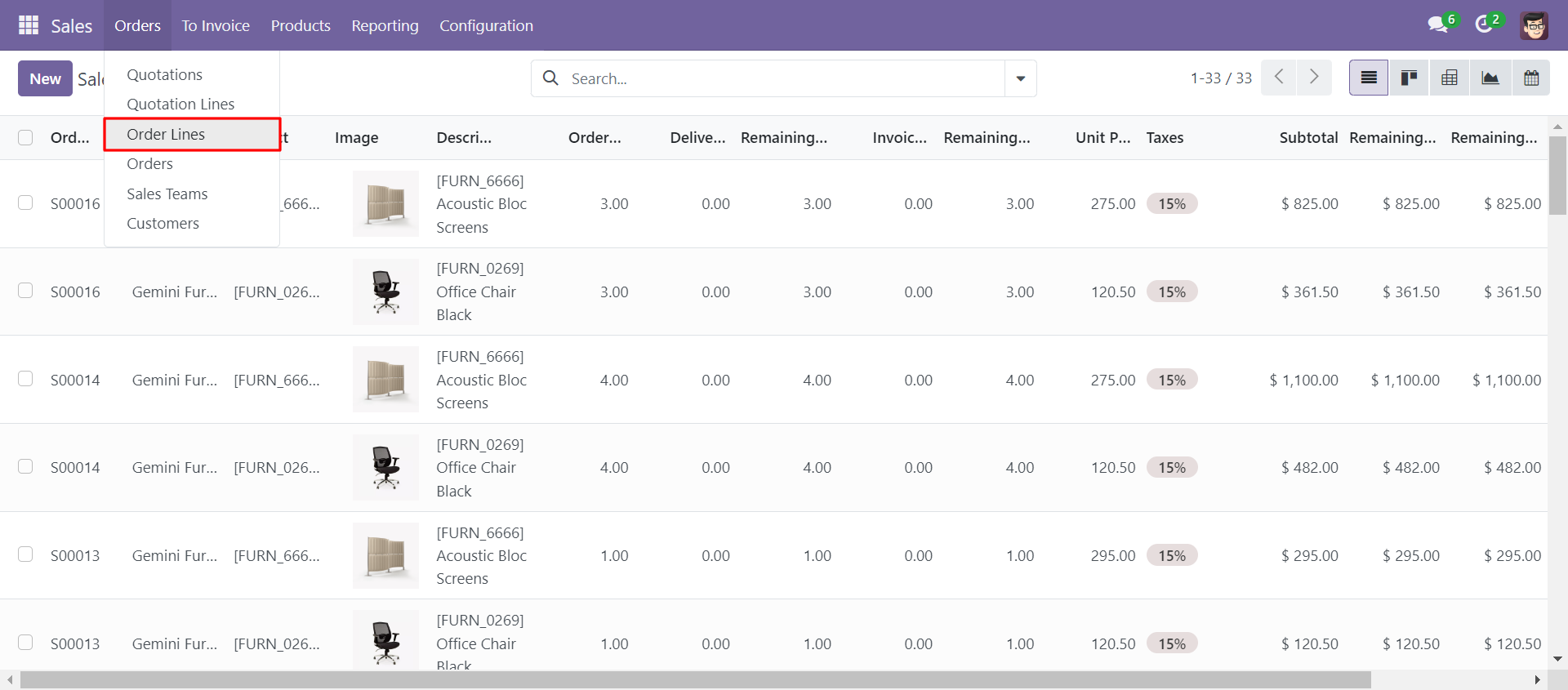Expand the search options dropdown arrow
This screenshot has height=690, width=1568.
point(1021,78)
